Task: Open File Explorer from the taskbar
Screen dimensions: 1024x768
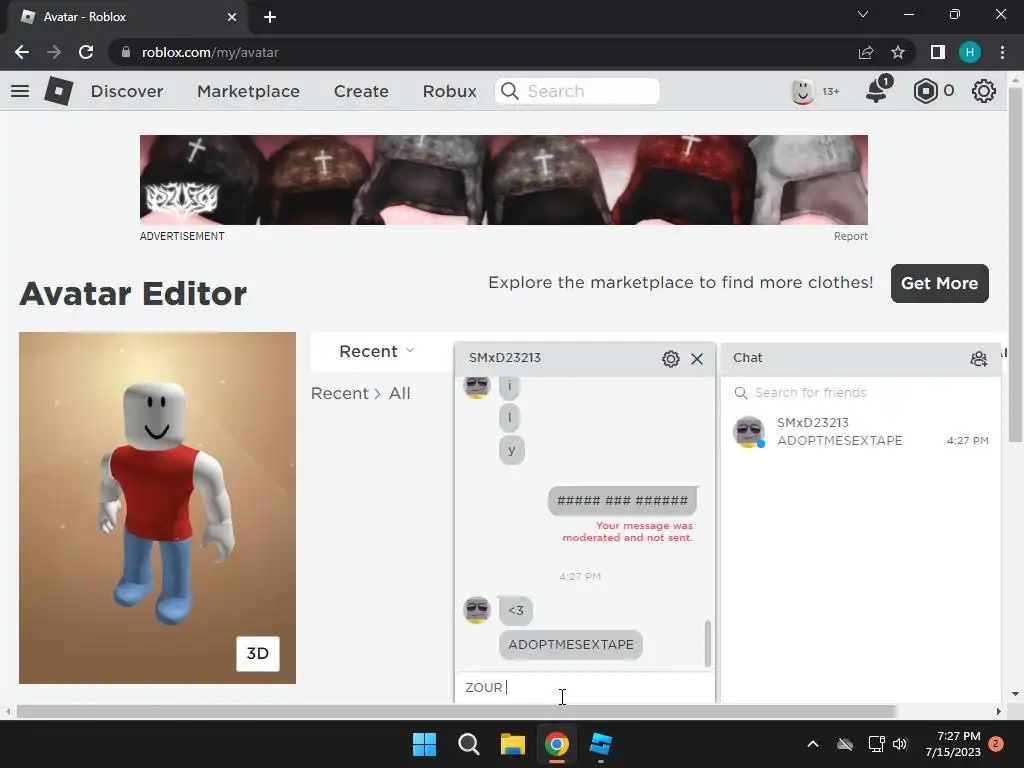Action: [x=513, y=744]
